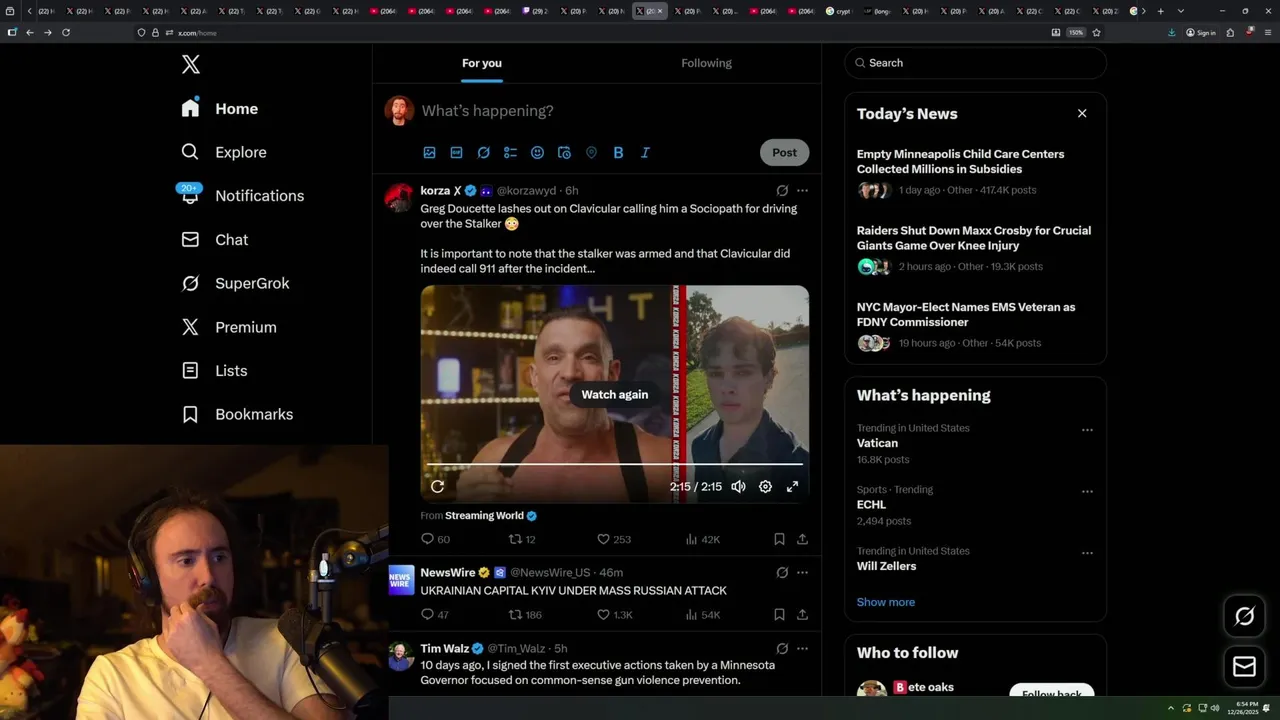
Task: Add media image to post
Action: coord(429,153)
